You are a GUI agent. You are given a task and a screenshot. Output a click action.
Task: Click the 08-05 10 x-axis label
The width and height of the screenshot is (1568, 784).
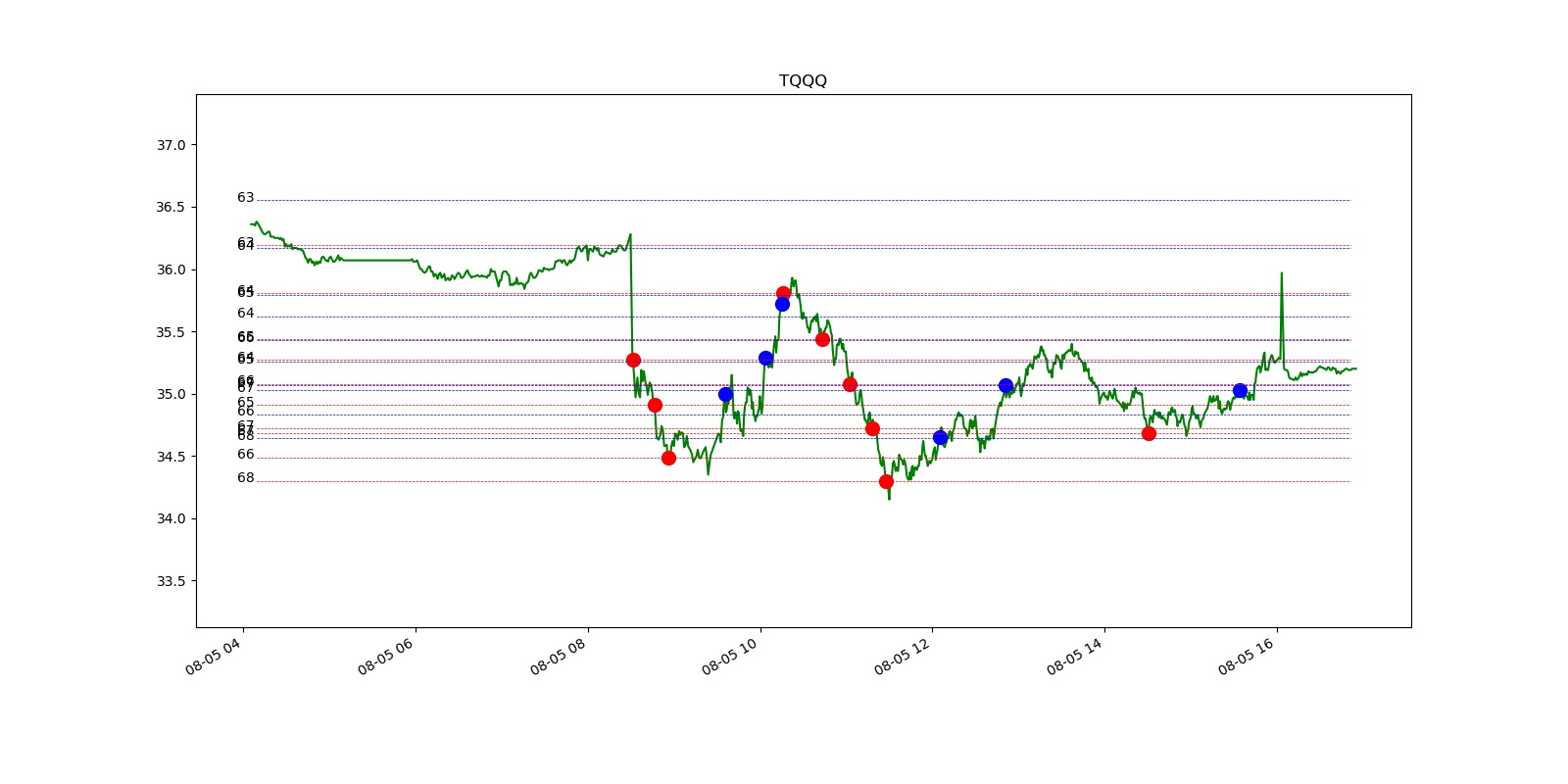(730, 656)
